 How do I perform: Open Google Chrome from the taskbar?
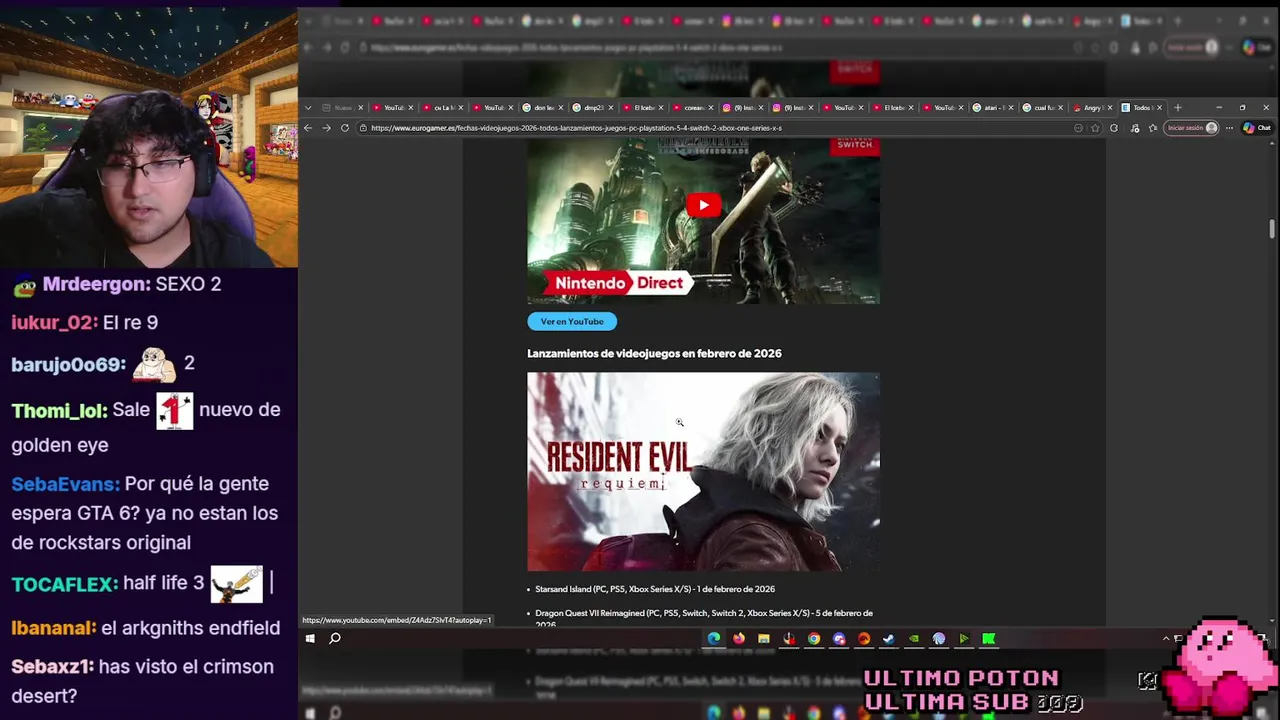pyautogui.click(x=814, y=638)
